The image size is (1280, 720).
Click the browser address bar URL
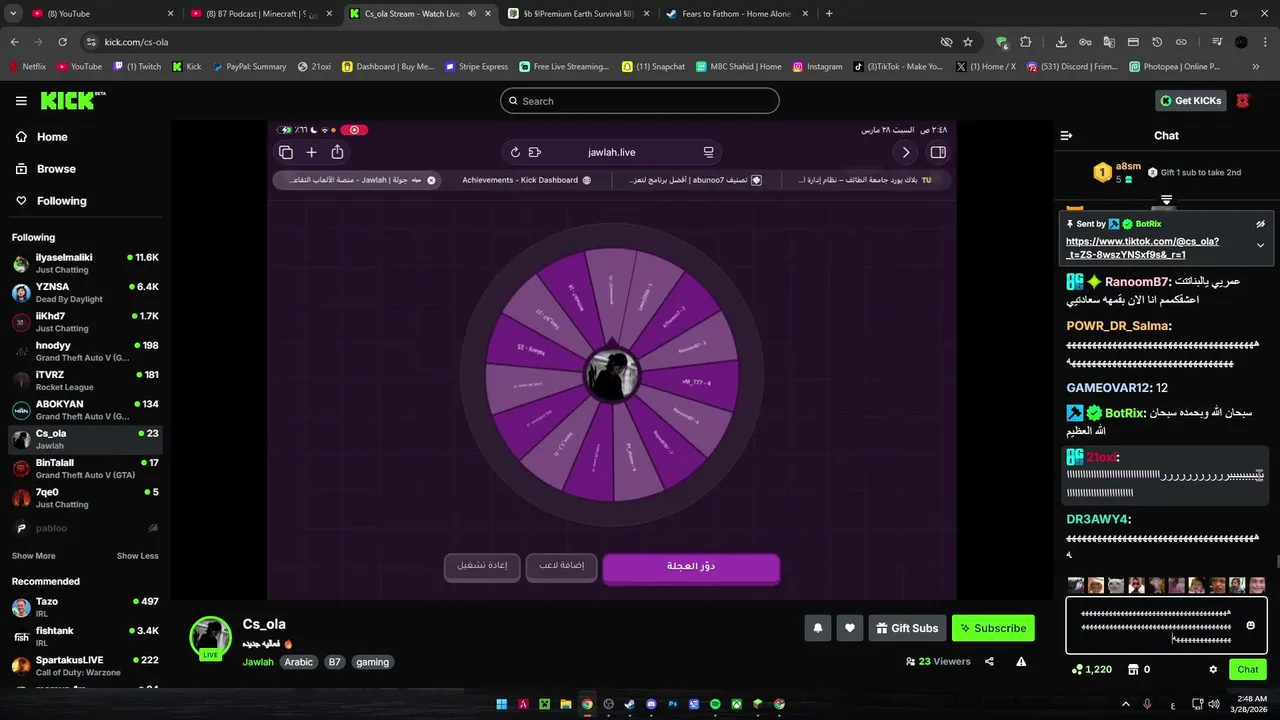136,42
